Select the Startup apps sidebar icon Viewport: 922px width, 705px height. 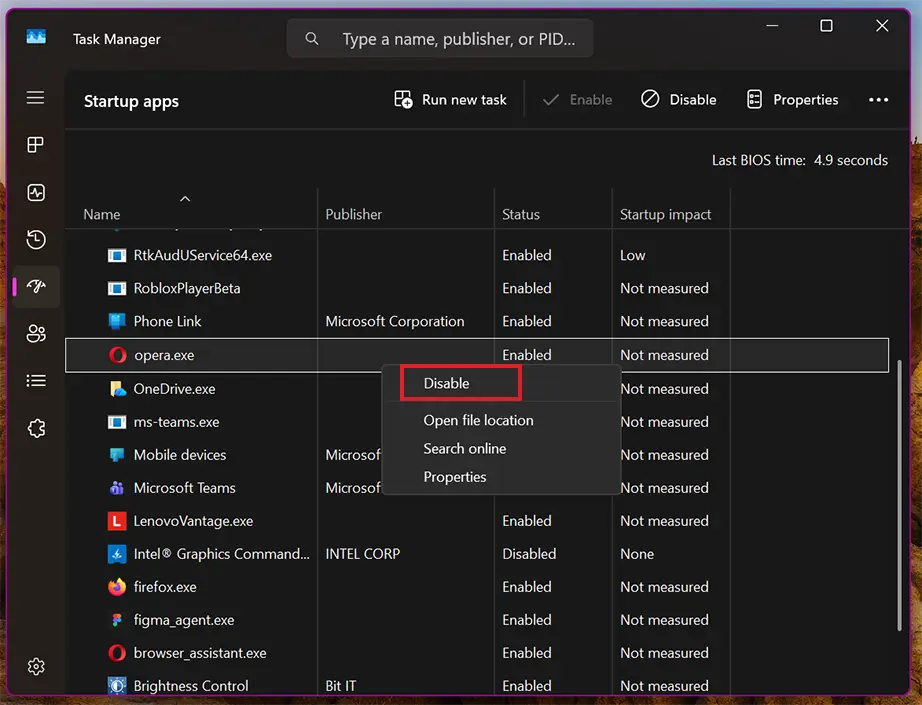click(x=36, y=286)
